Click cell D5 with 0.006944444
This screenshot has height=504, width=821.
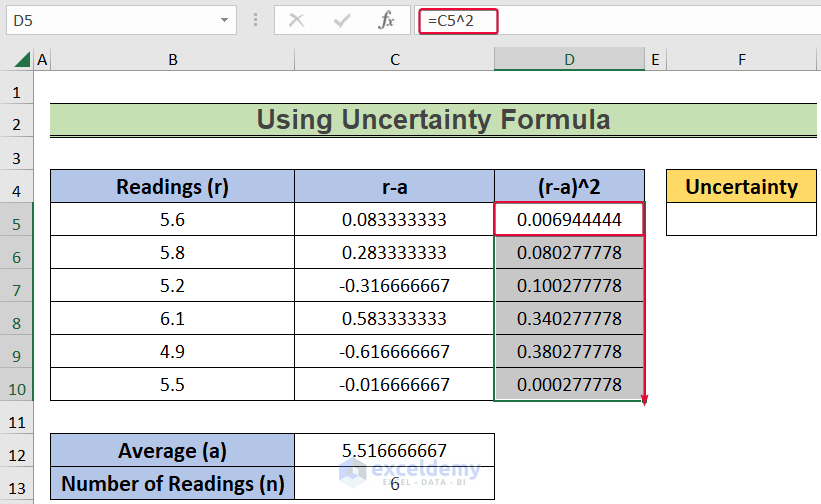569,219
